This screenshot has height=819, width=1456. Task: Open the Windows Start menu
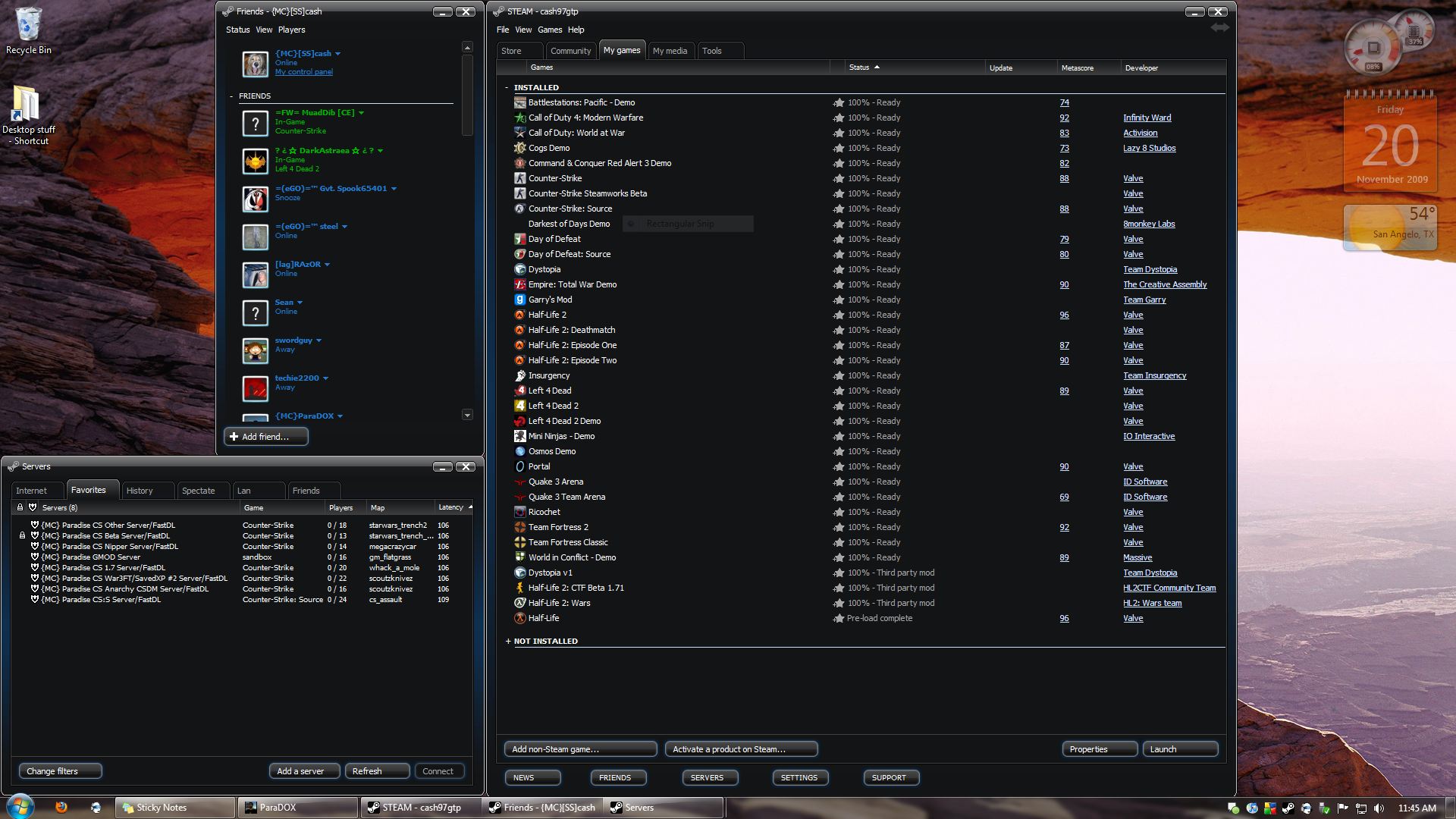(20, 806)
